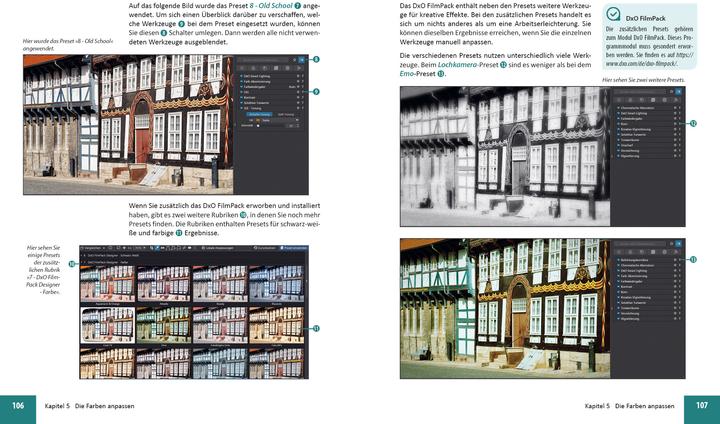Disable the Korn correction switch in the black-and-white screenshot panel

click(675, 124)
